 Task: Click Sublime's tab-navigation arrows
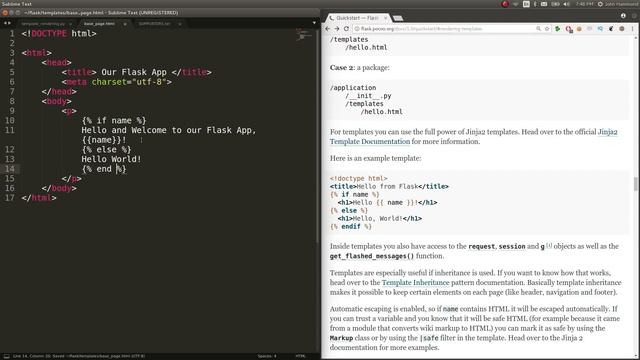(x=7, y=23)
